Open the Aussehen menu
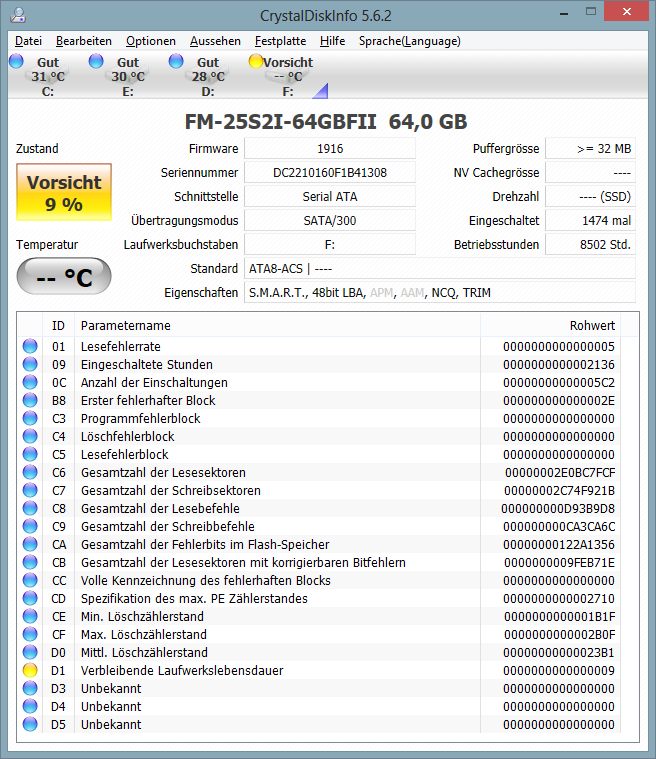 215,41
